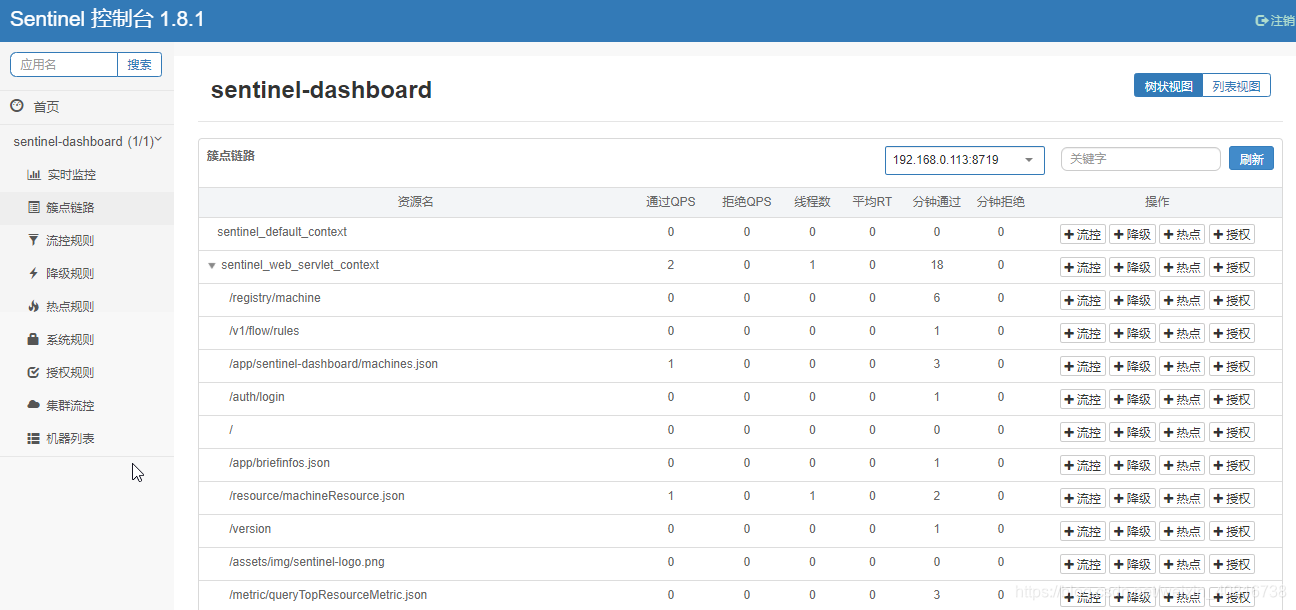
Task: Add 授权 rule for /auth/login
Action: [1232, 400]
